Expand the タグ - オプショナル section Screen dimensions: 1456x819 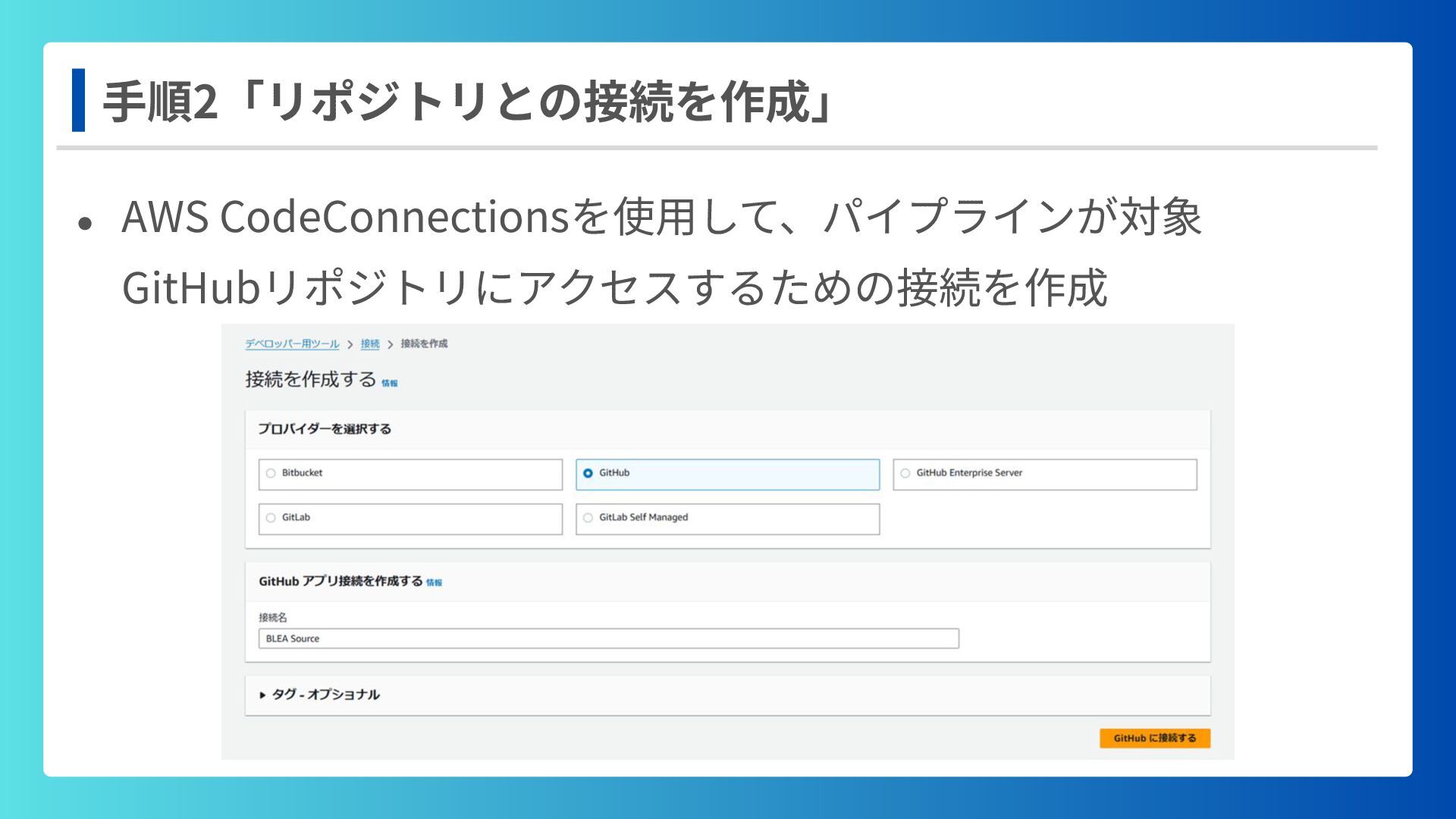(319, 695)
